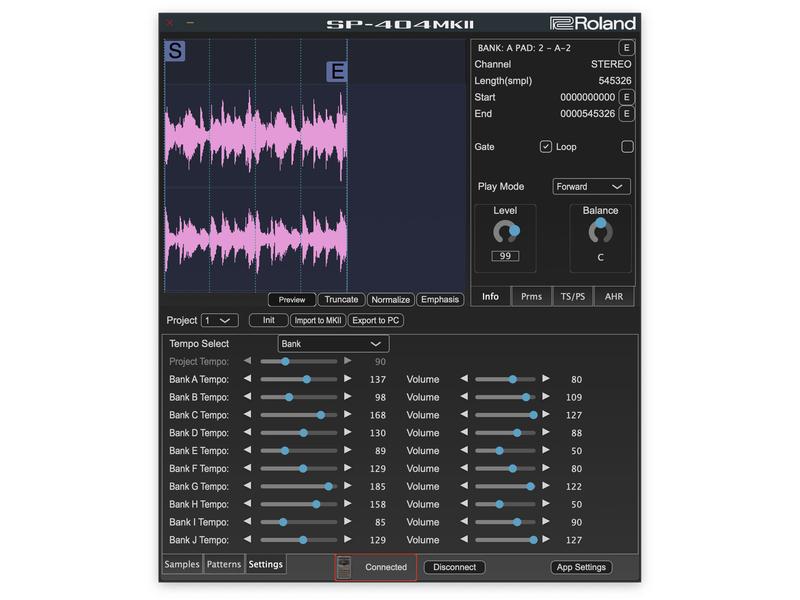Image resolution: width=800 pixels, height=600 pixels.
Task: Increase Bank F Tempo with right arrow
Action: click(x=347, y=468)
